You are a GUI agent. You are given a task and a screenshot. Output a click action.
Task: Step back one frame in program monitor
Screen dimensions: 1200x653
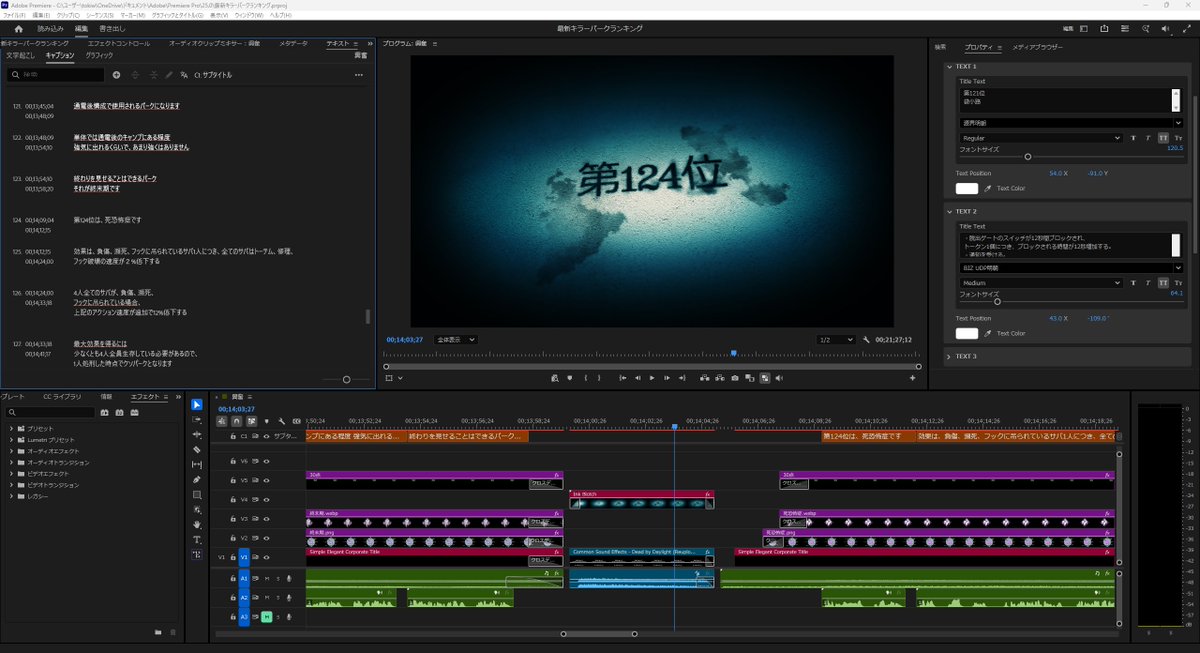coord(637,378)
